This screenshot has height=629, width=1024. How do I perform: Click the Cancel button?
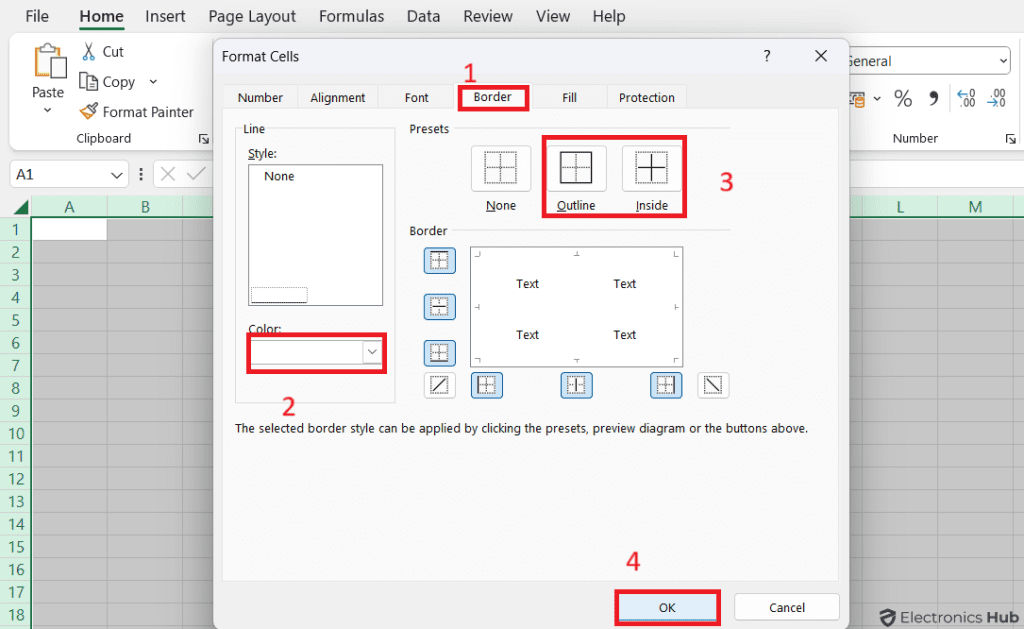[x=786, y=607]
